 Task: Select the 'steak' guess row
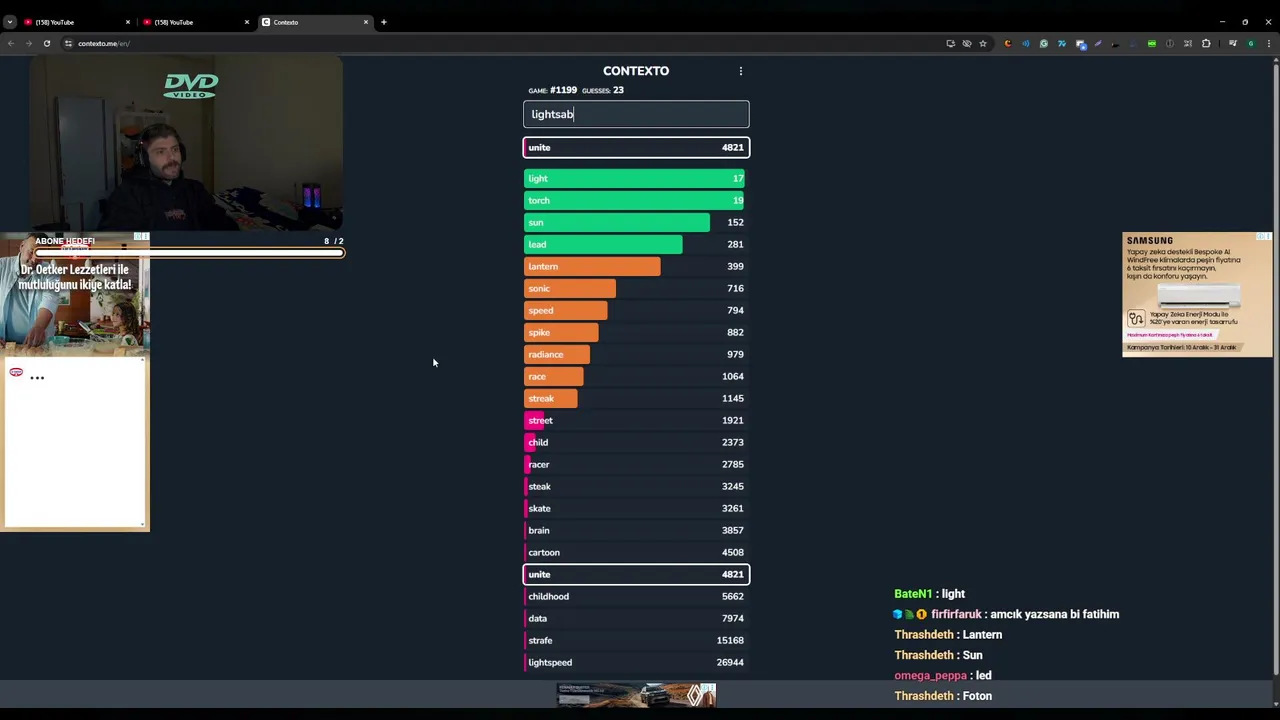point(636,486)
